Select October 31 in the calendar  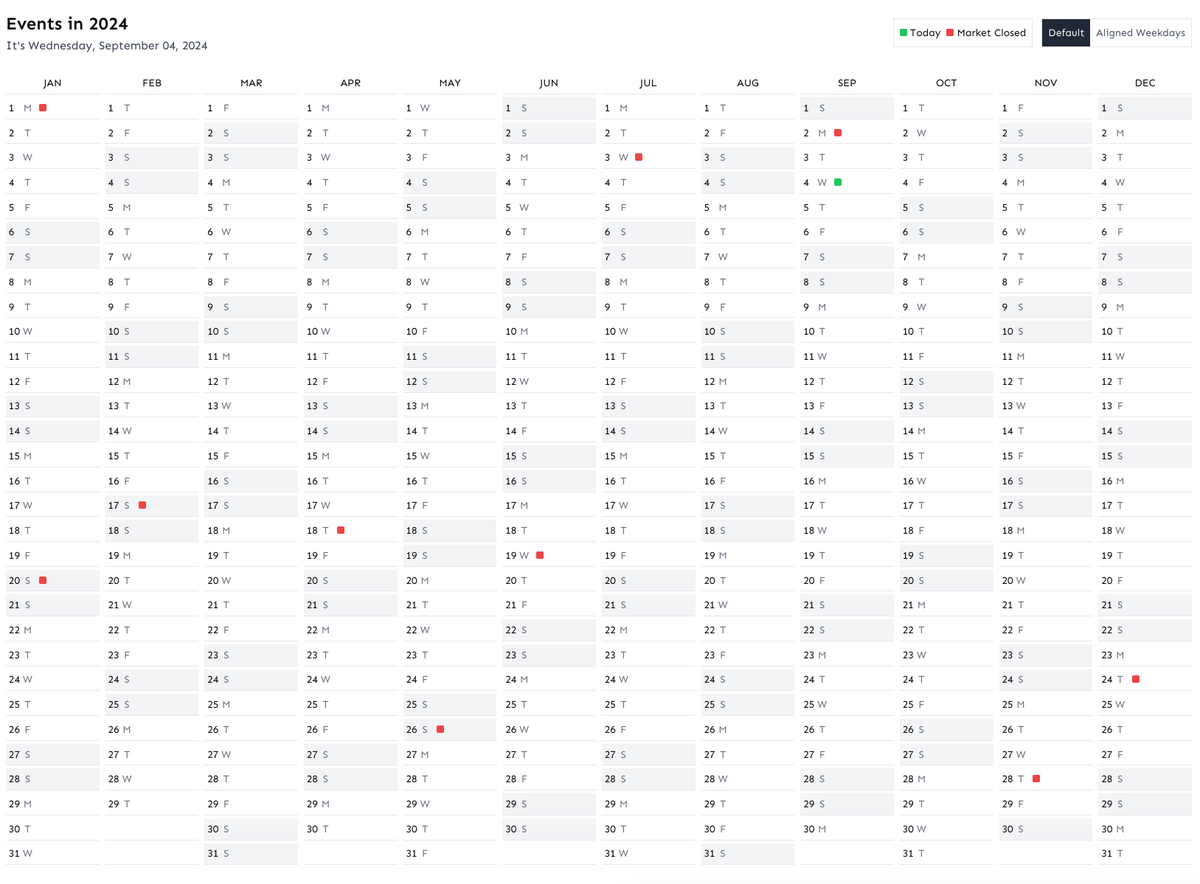pyautogui.click(x=946, y=853)
